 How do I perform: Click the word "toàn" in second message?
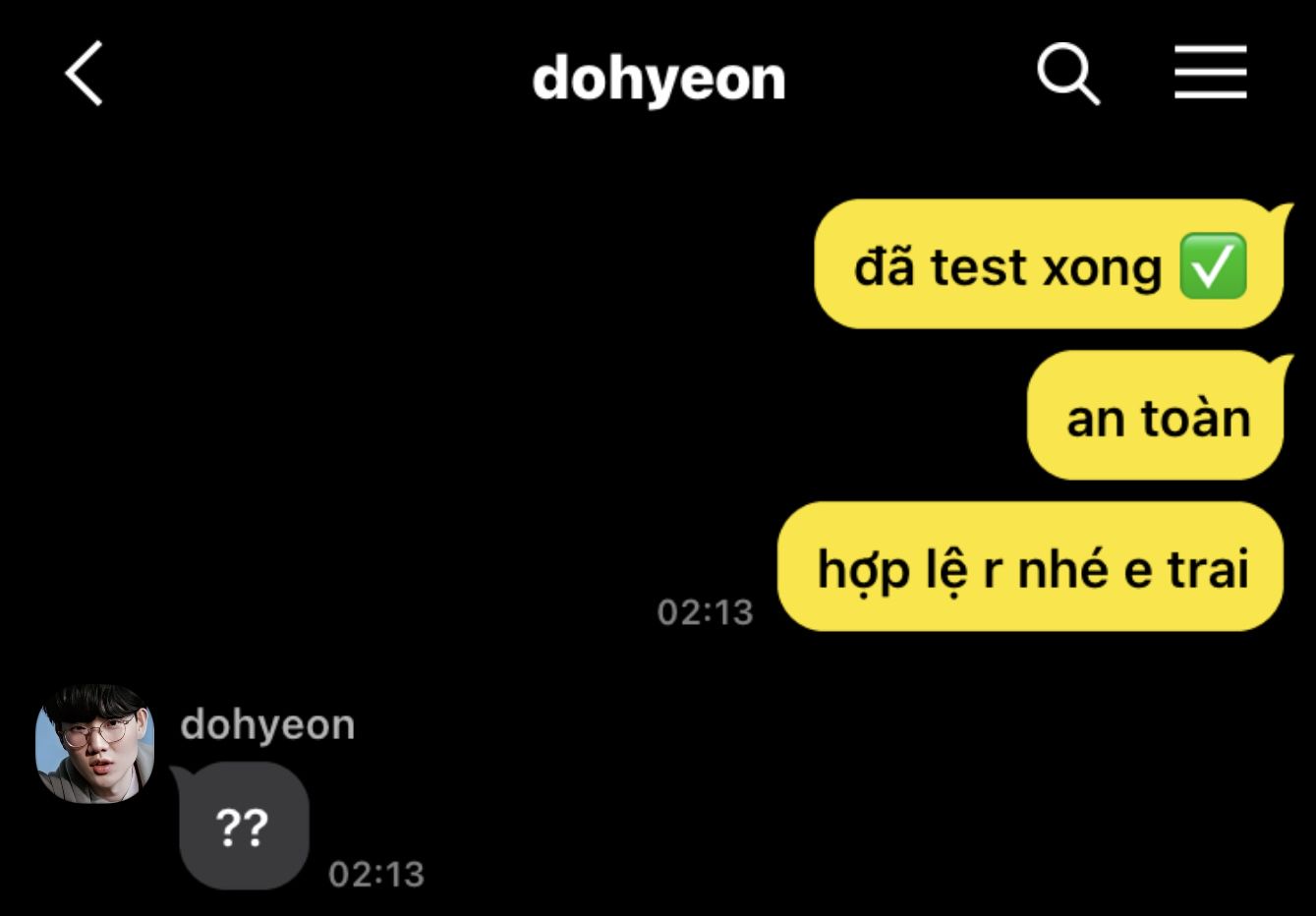(x=1195, y=417)
